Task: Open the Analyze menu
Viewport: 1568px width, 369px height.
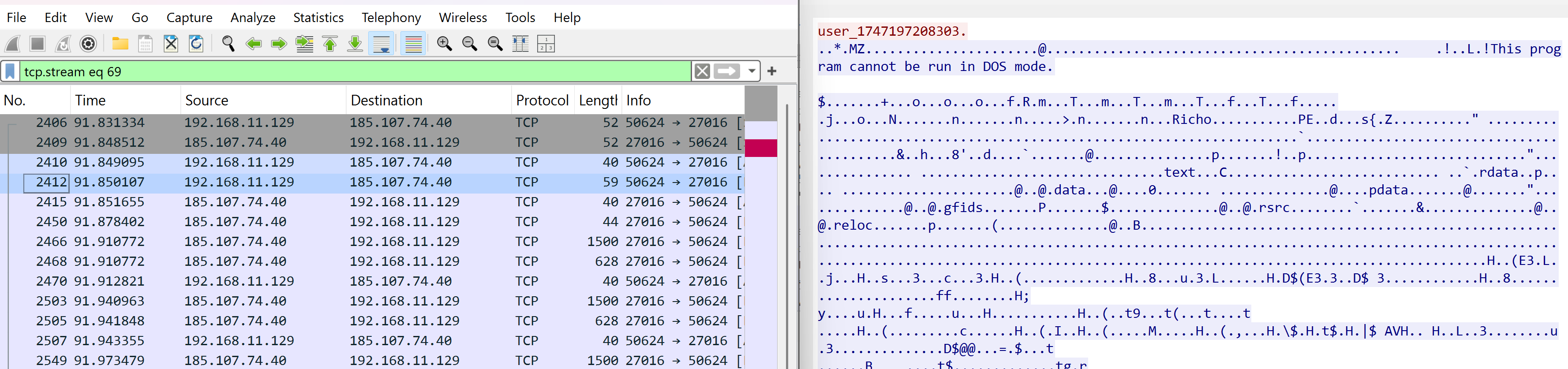Action: tap(253, 18)
